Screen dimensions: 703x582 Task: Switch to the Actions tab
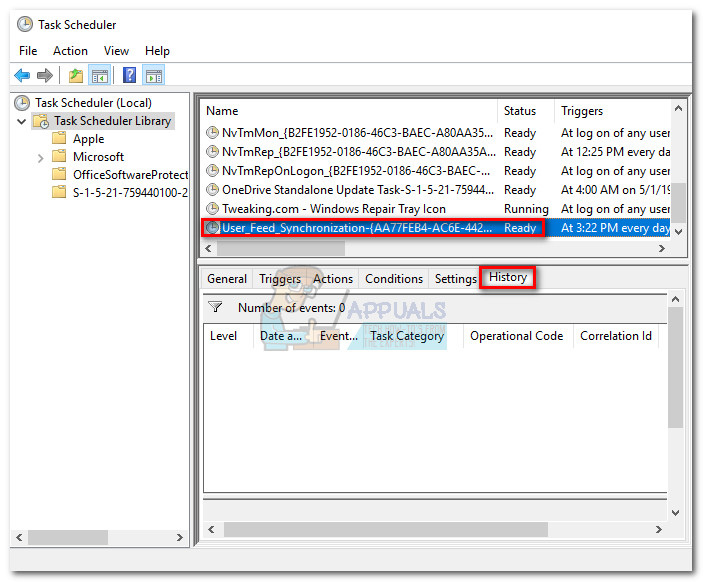[333, 279]
